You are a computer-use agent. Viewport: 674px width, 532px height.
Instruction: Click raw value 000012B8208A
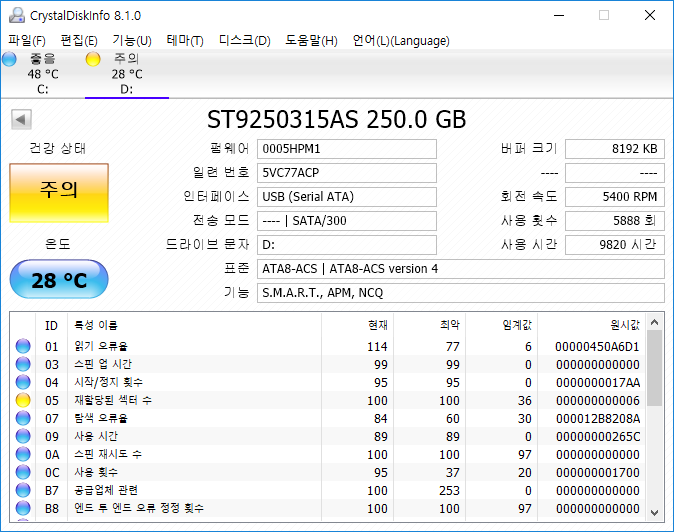pyautogui.click(x=598, y=419)
